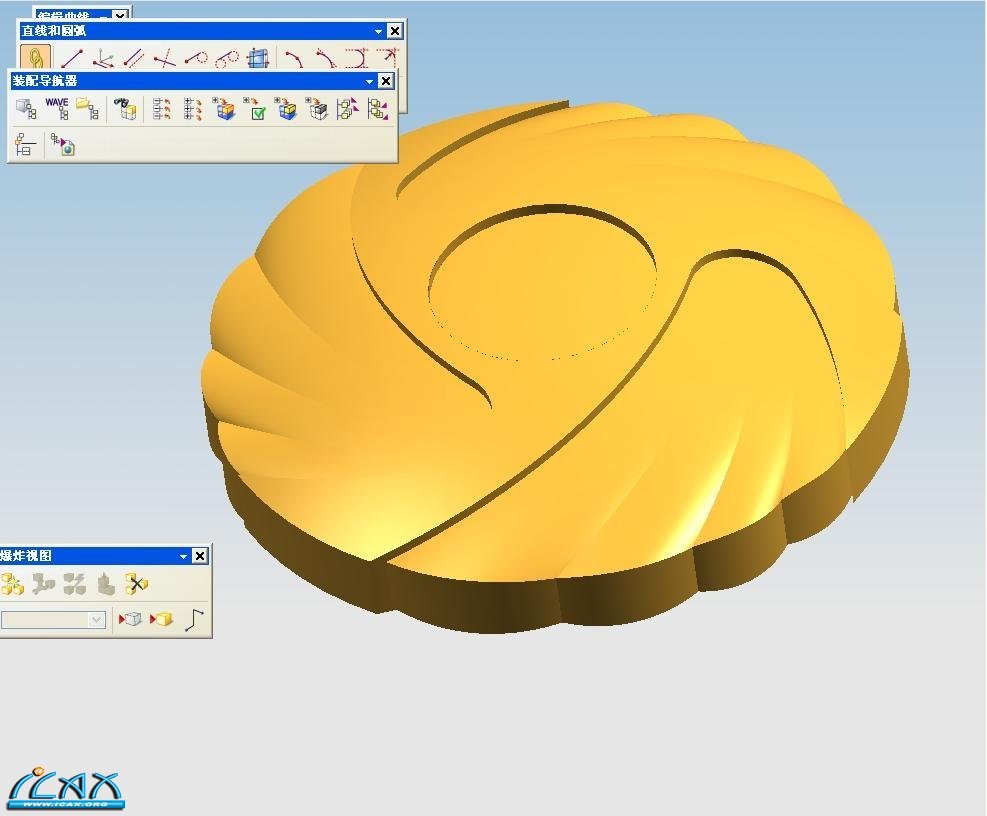
Task: Click the gray cubes with arrow icon
Action: pos(317,108)
